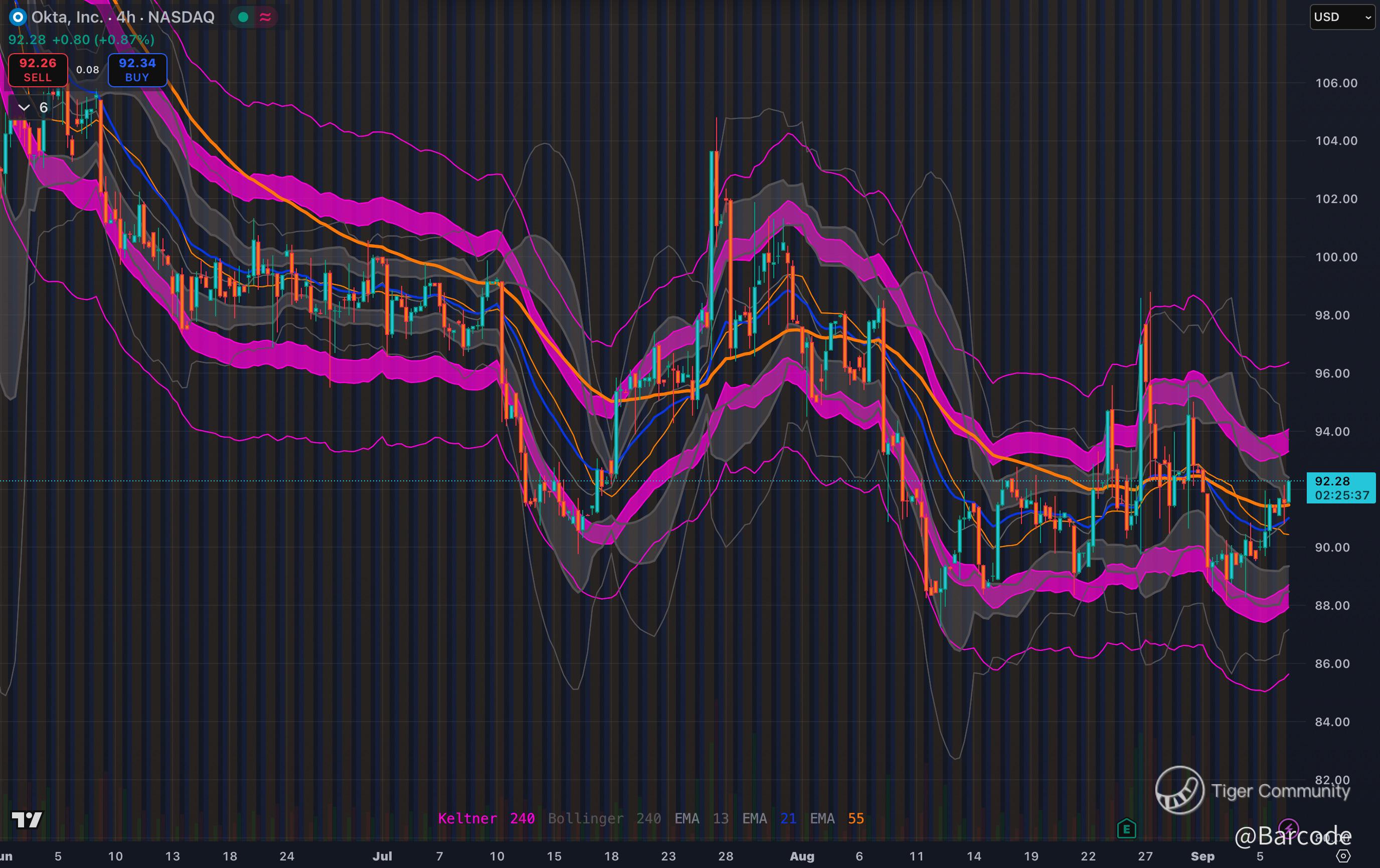Click the Keltner 240 indicator label

tap(486, 818)
